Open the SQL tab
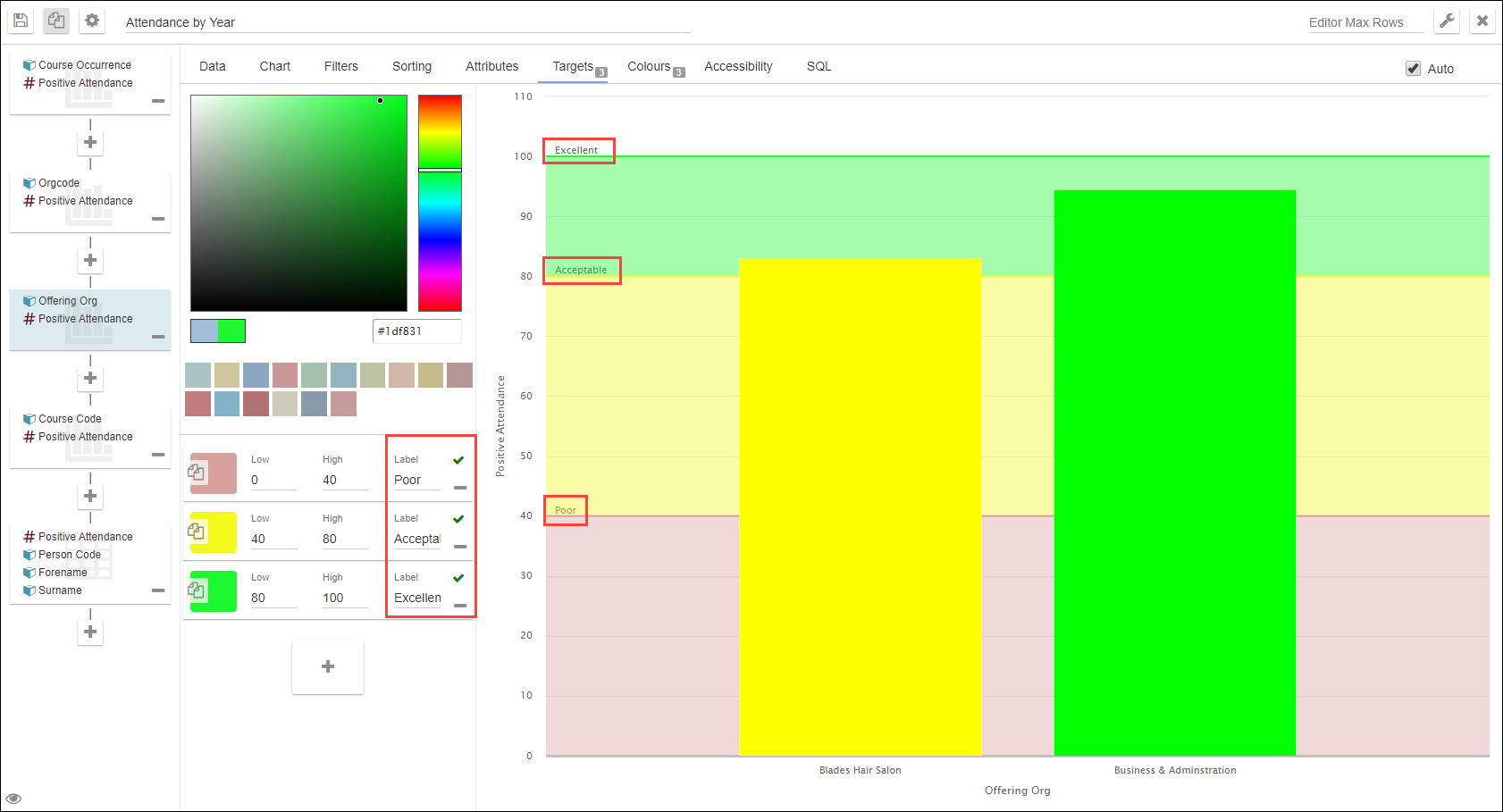 (x=818, y=66)
